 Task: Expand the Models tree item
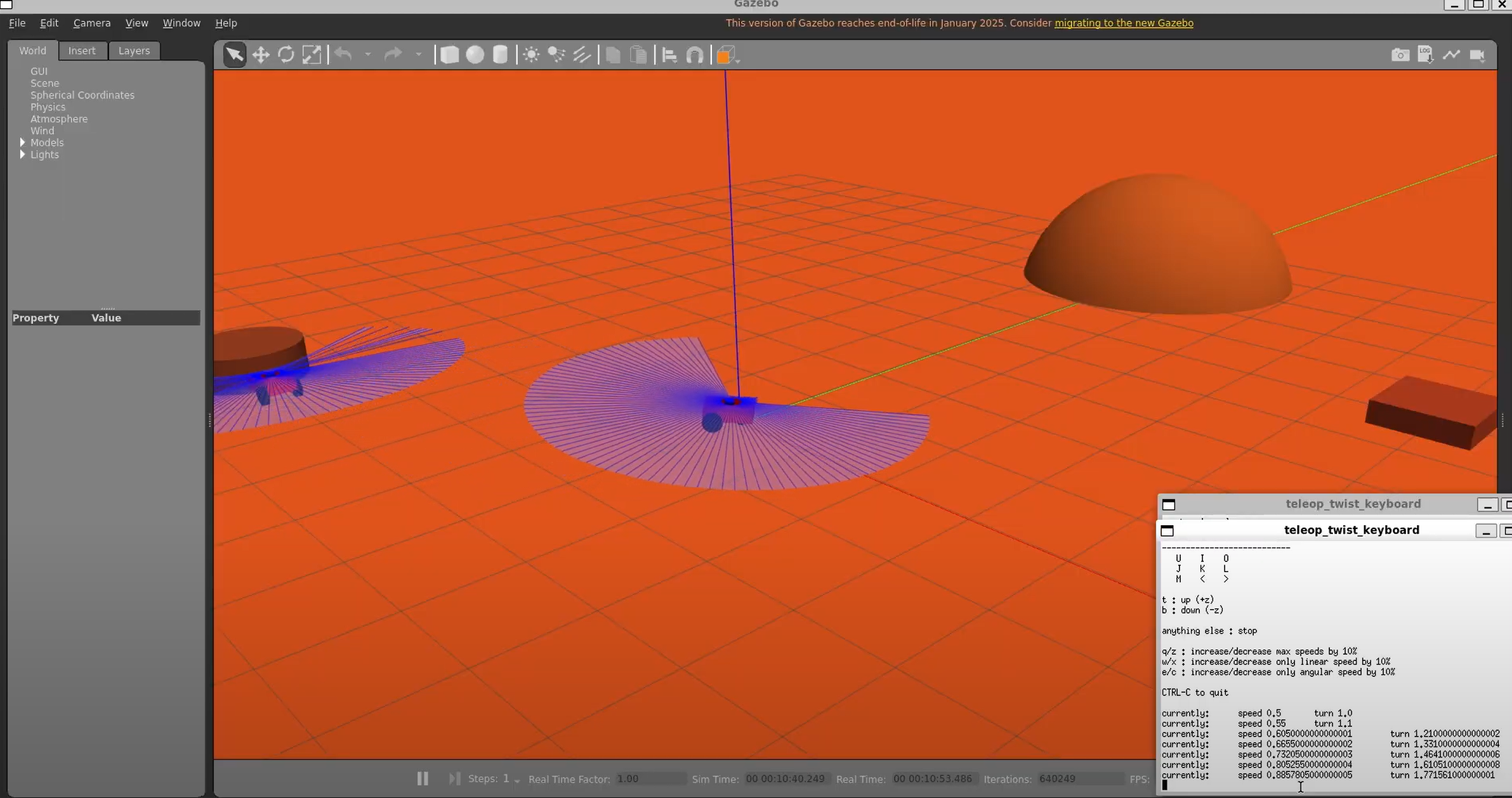pyautogui.click(x=23, y=143)
